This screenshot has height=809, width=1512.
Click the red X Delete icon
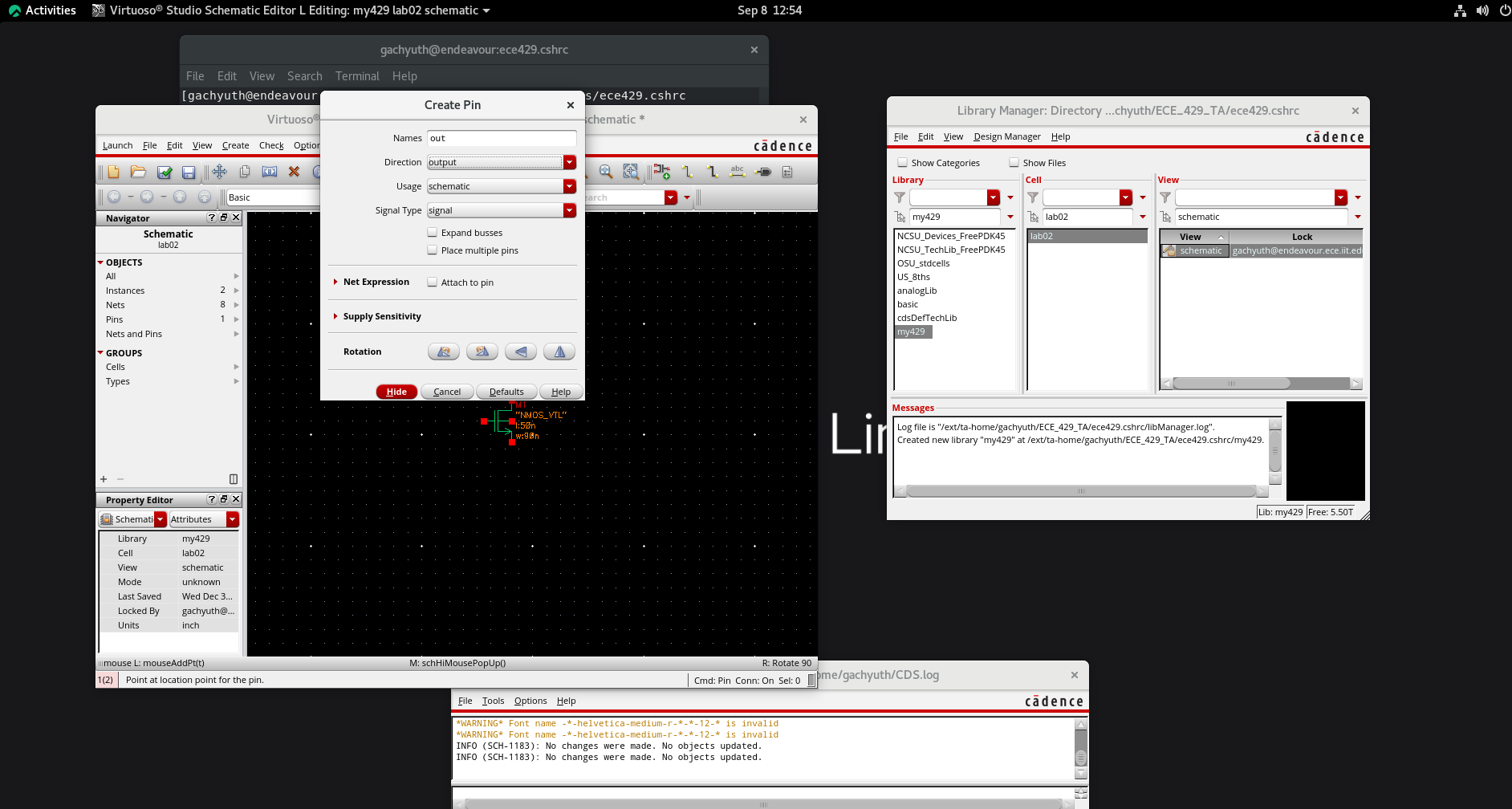coord(294,172)
